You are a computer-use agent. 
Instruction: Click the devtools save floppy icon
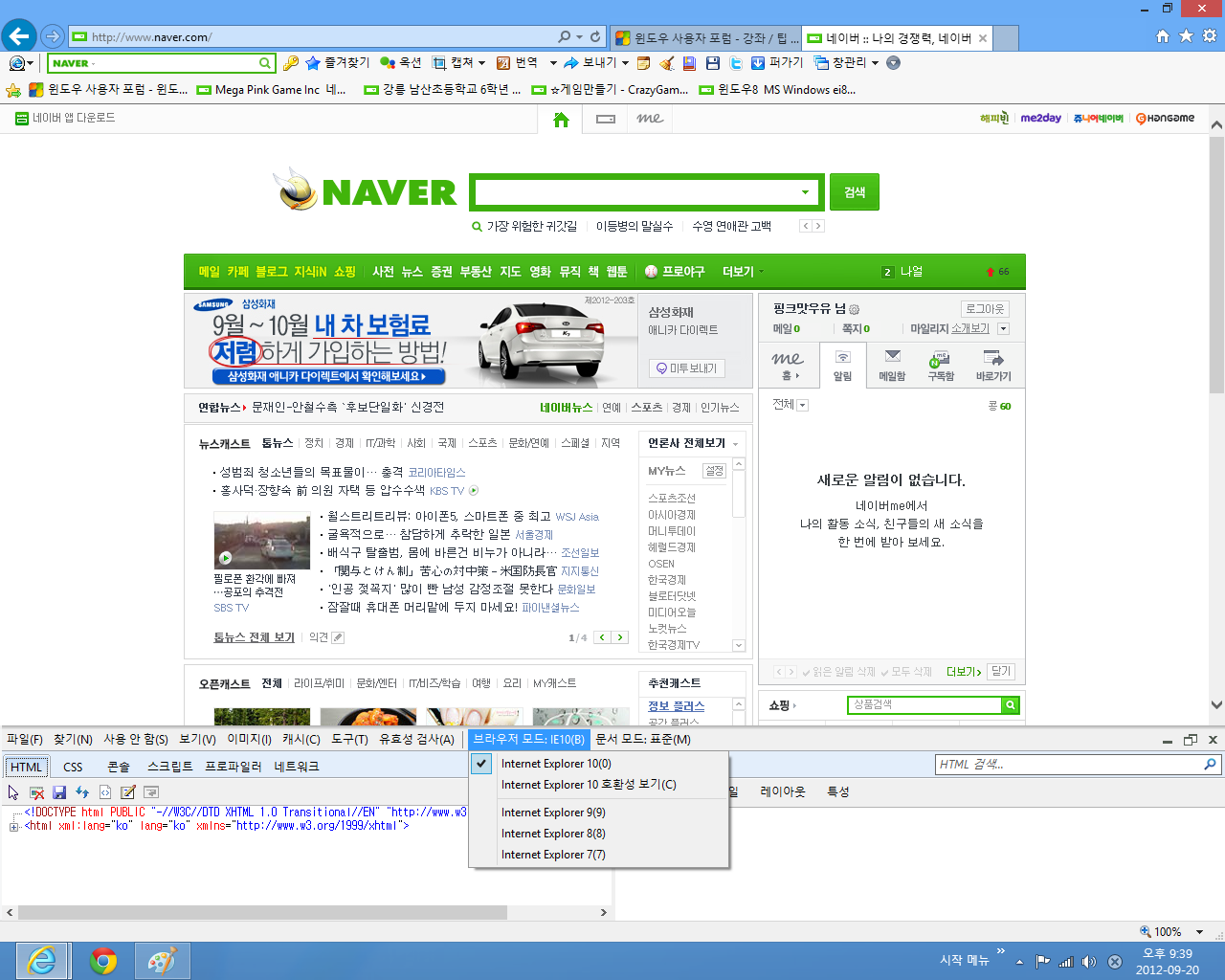coord(59,792)
